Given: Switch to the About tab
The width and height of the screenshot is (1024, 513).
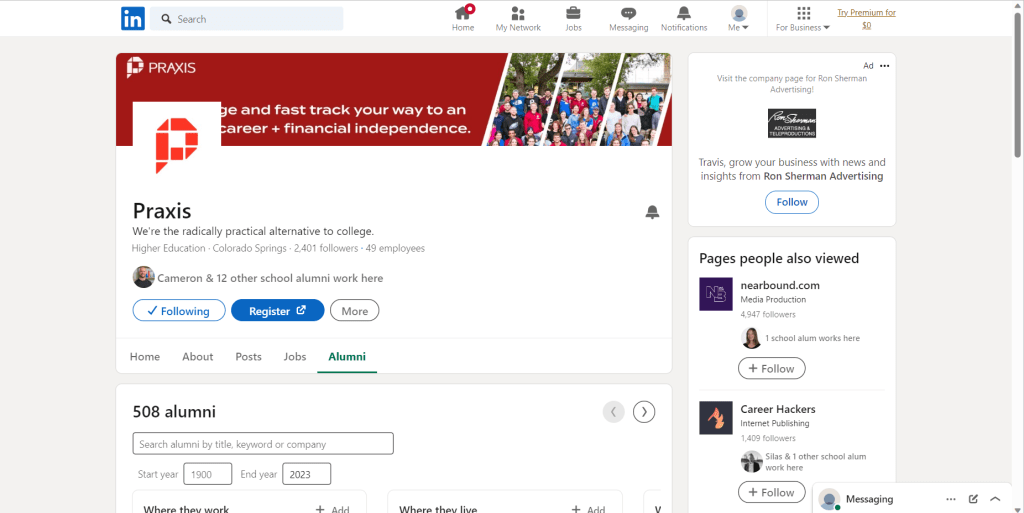Looking at the screenshot, I should (x=197, y=357).
